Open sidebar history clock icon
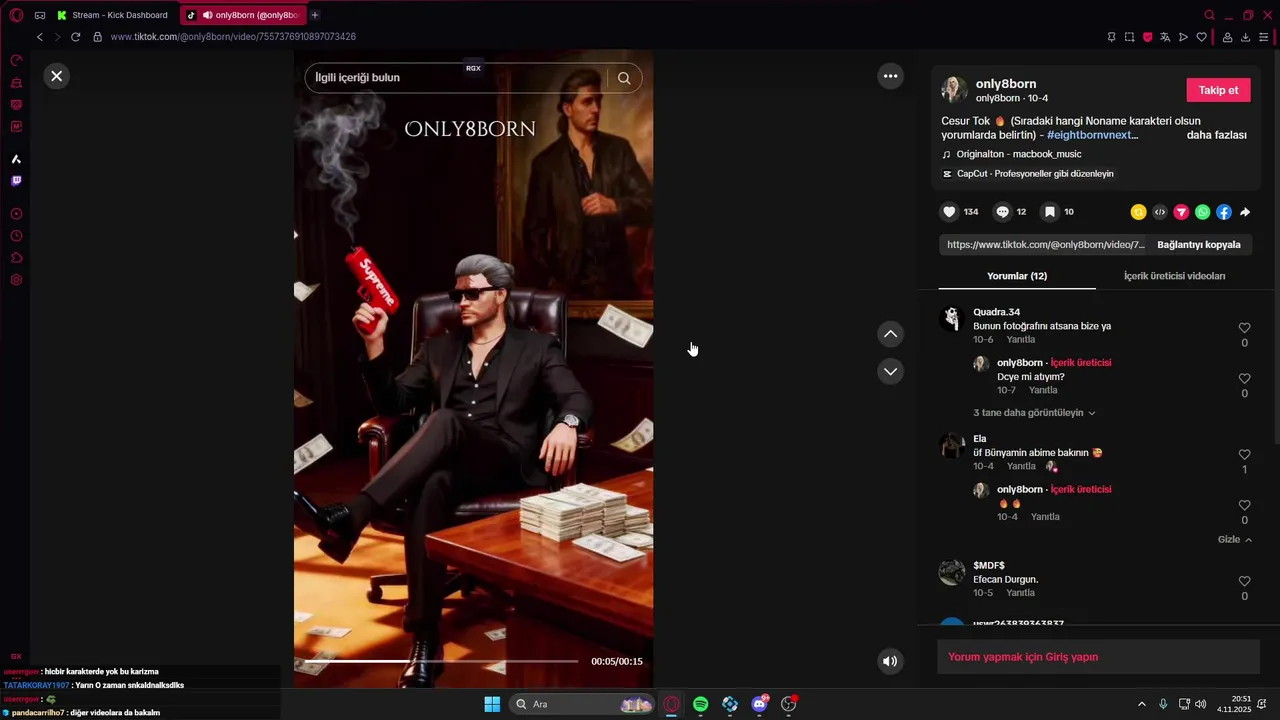 click(16, 236)
